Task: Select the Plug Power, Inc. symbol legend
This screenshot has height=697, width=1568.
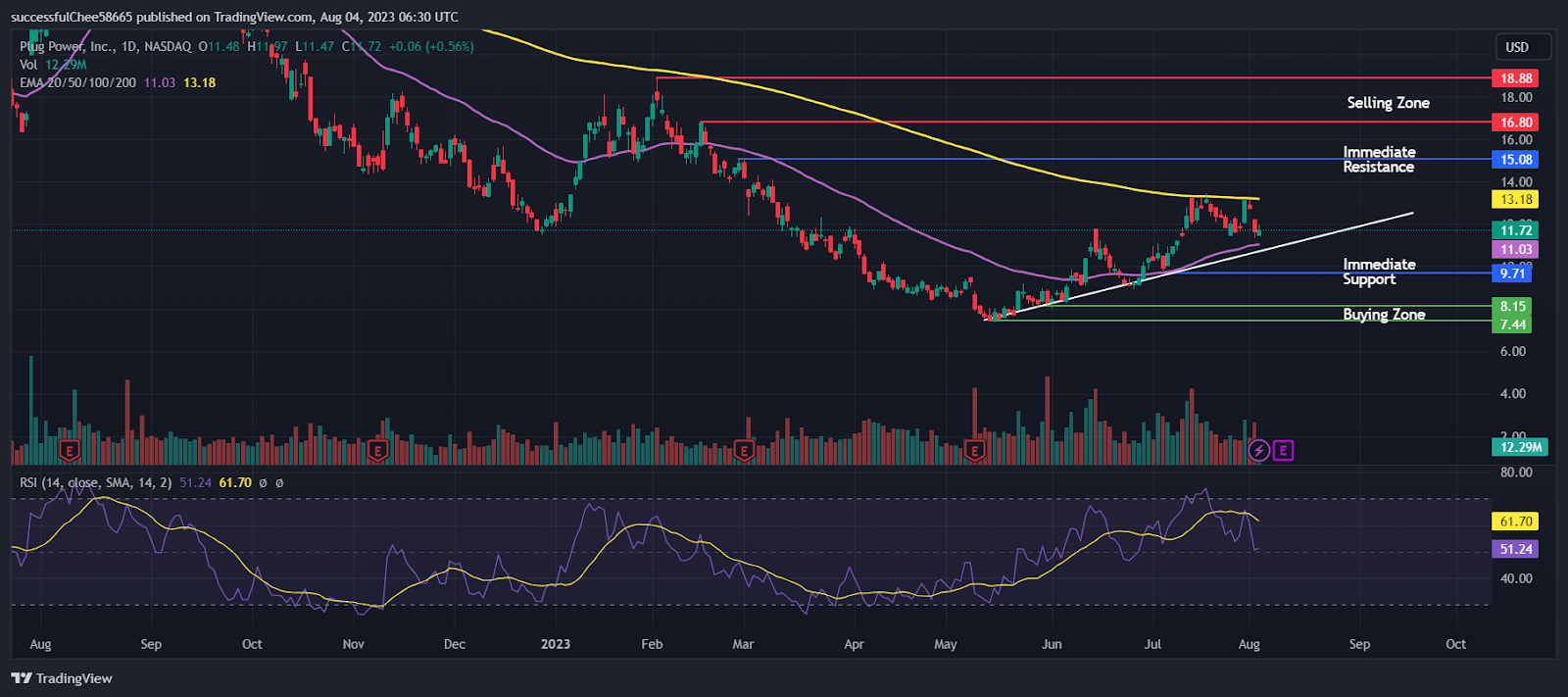Action: point(106,46)
